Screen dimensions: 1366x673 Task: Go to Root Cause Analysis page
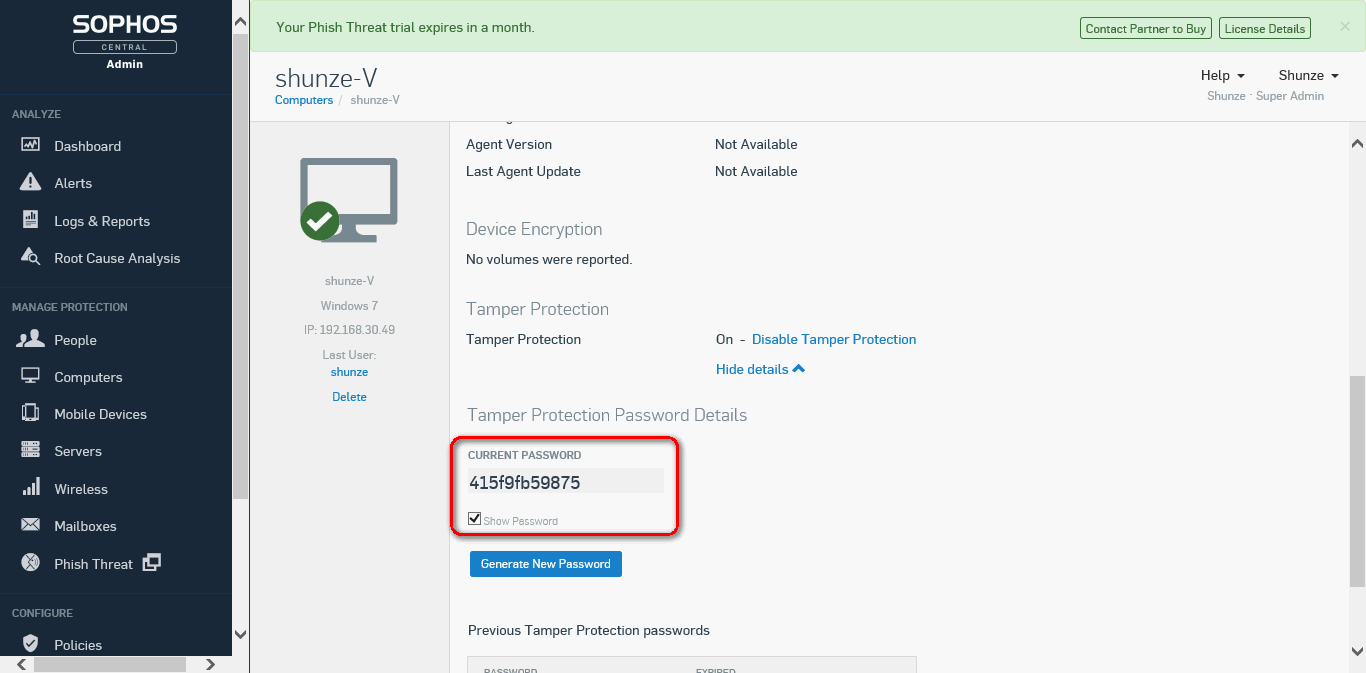point(117,258)
